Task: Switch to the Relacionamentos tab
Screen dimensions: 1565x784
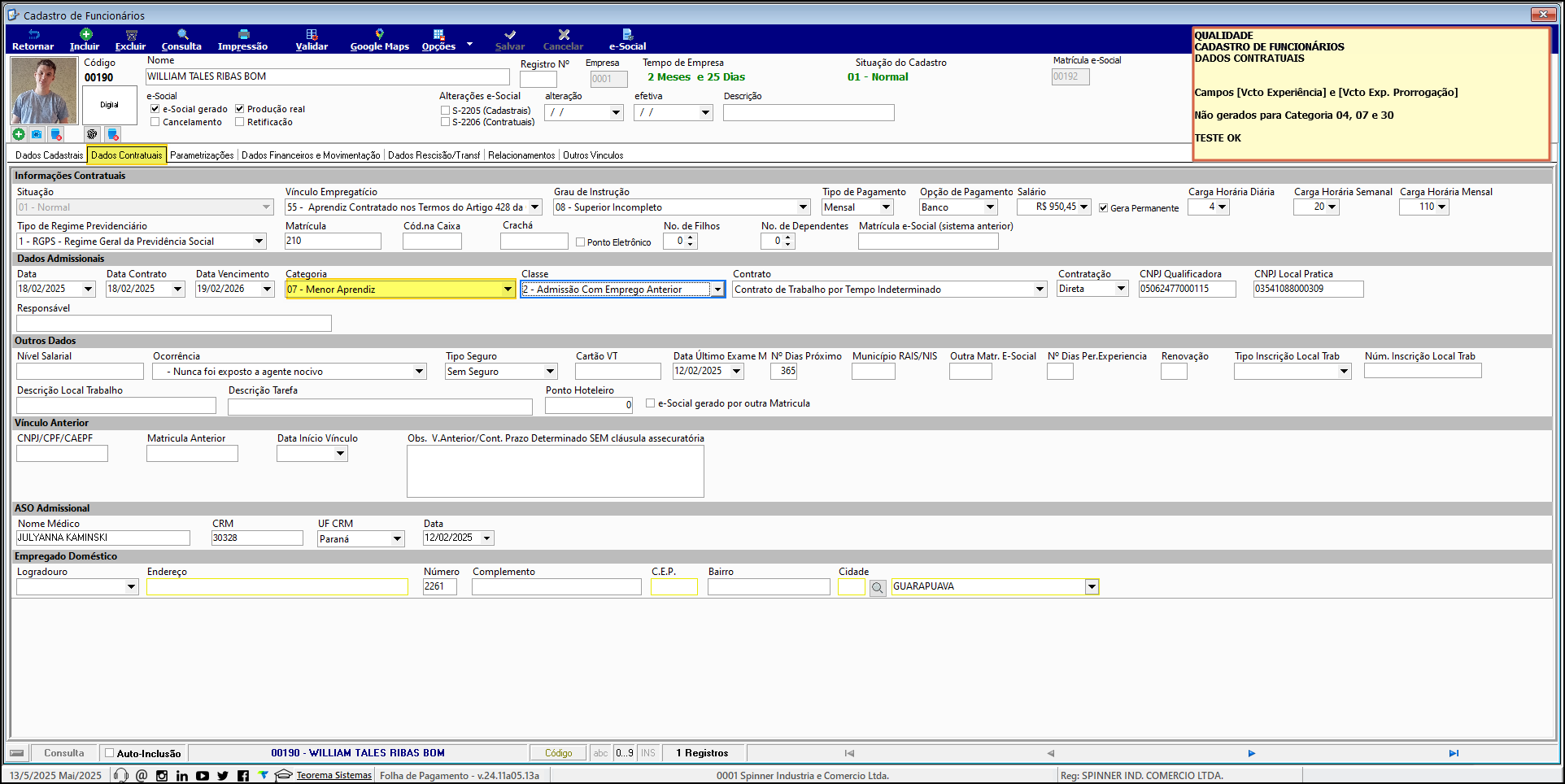Action: 521,155
